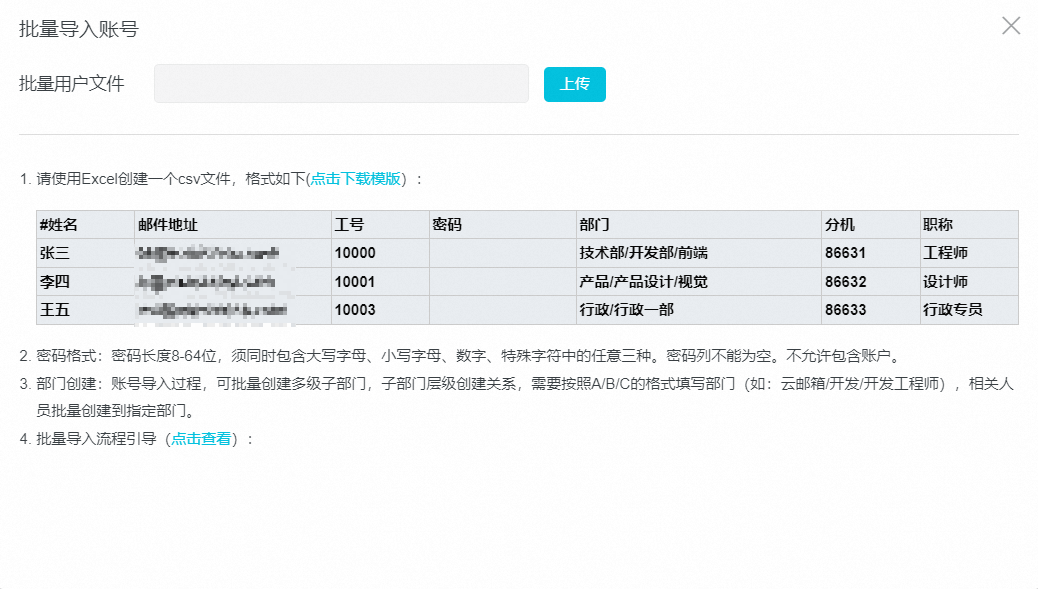Open the 点击查看 import guide link
The width and height of the screenshot is (1038, 589).
tap(201, 438)
